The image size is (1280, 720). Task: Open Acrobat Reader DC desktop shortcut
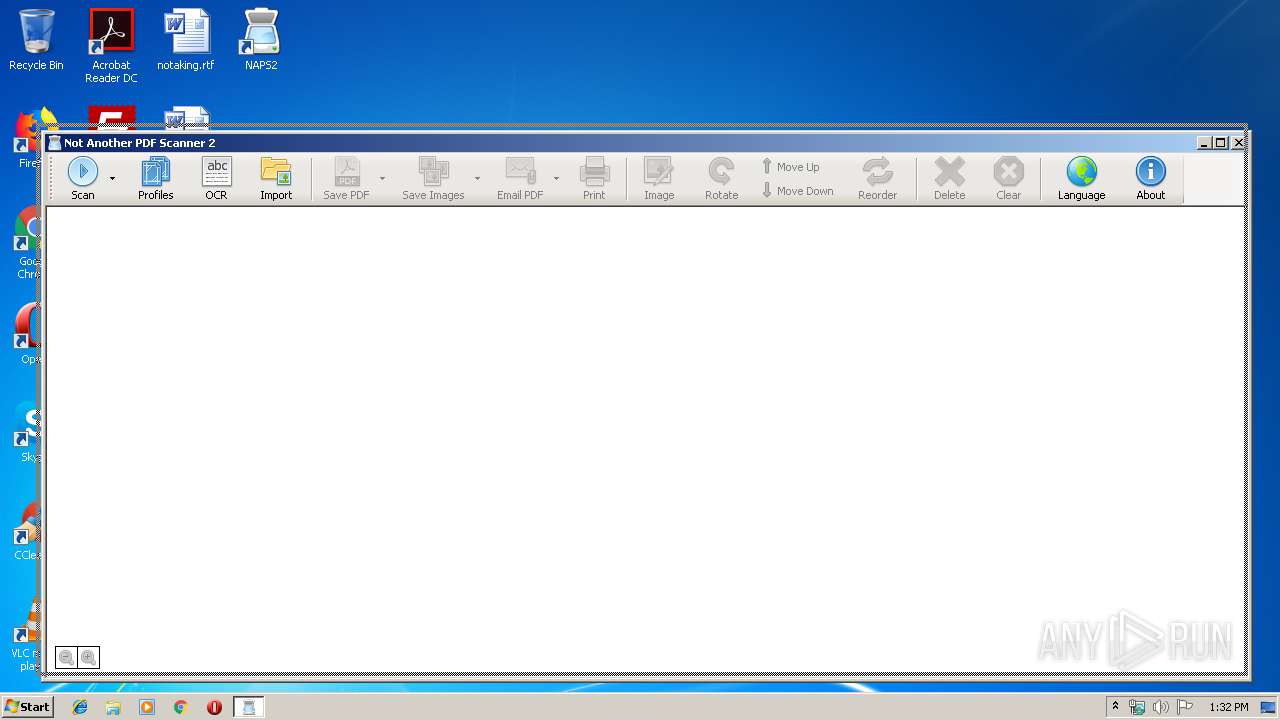[111, 46]
